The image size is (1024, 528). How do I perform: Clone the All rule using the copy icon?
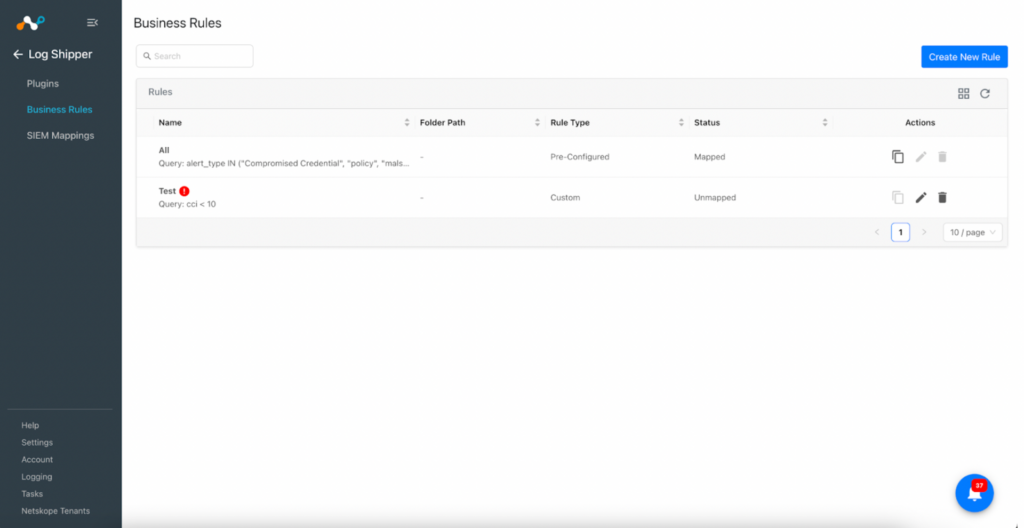tap(898, 157)
